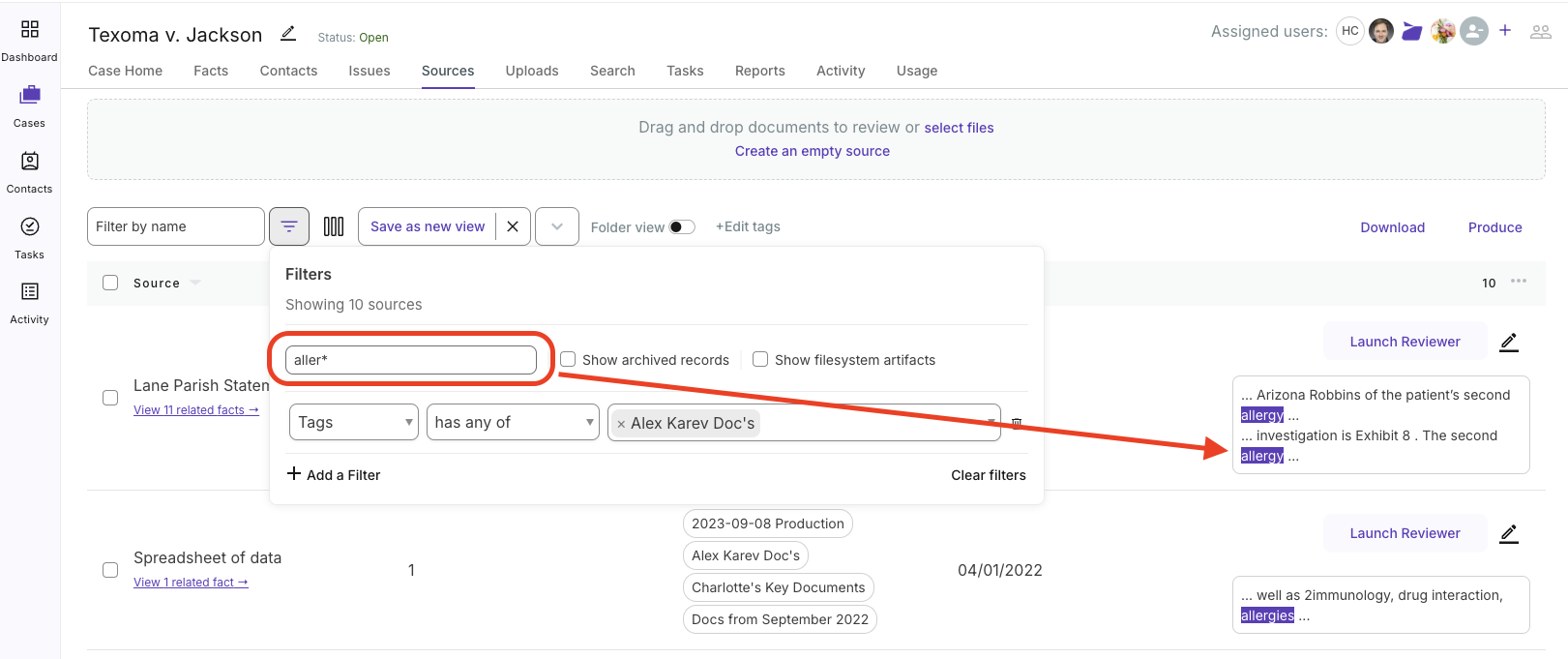Screen dimensions: 1568x659
Task: Switch to the Facts tab
Action: pos(211,71)
